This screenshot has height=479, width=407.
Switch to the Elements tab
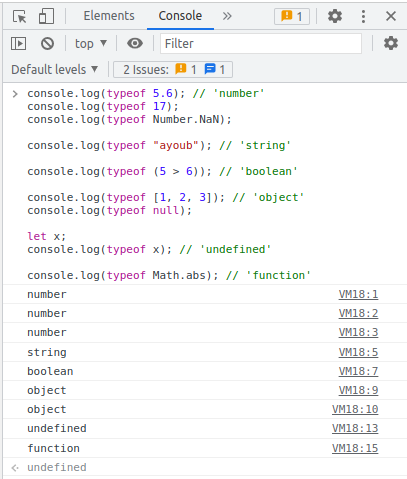pyautogui.click(x=109, y=16)
